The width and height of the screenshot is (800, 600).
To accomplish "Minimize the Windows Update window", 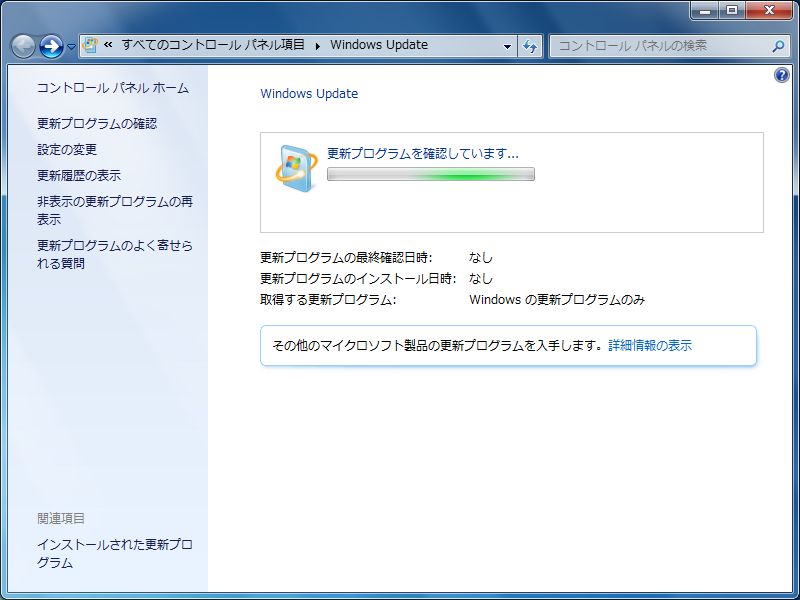I will click(x=705, y=10).
